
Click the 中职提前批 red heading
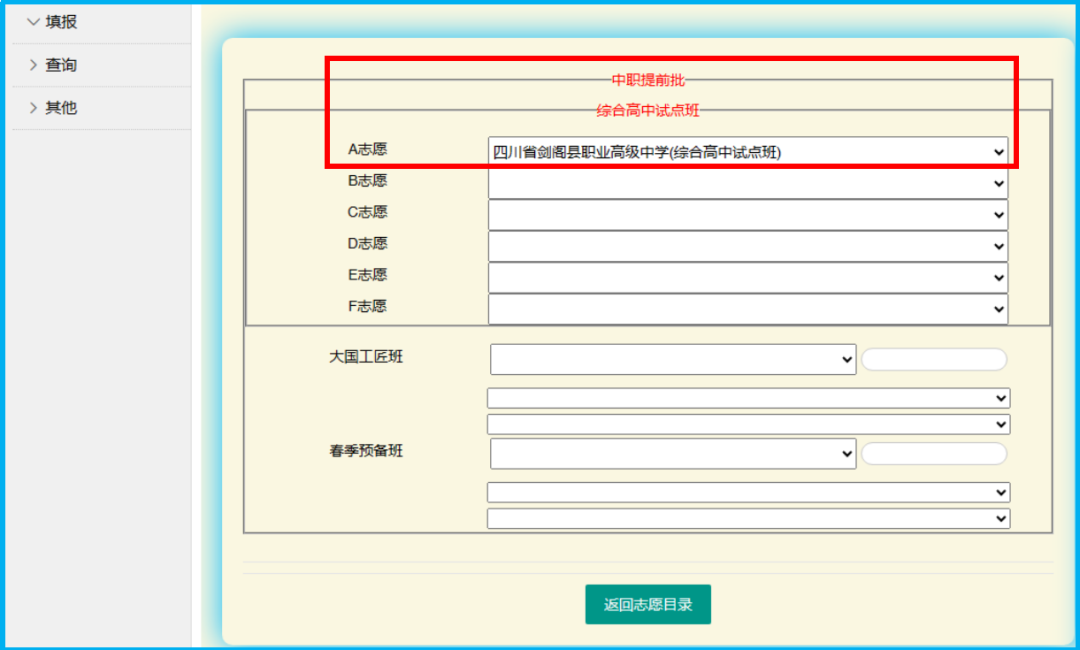point(648,80)
